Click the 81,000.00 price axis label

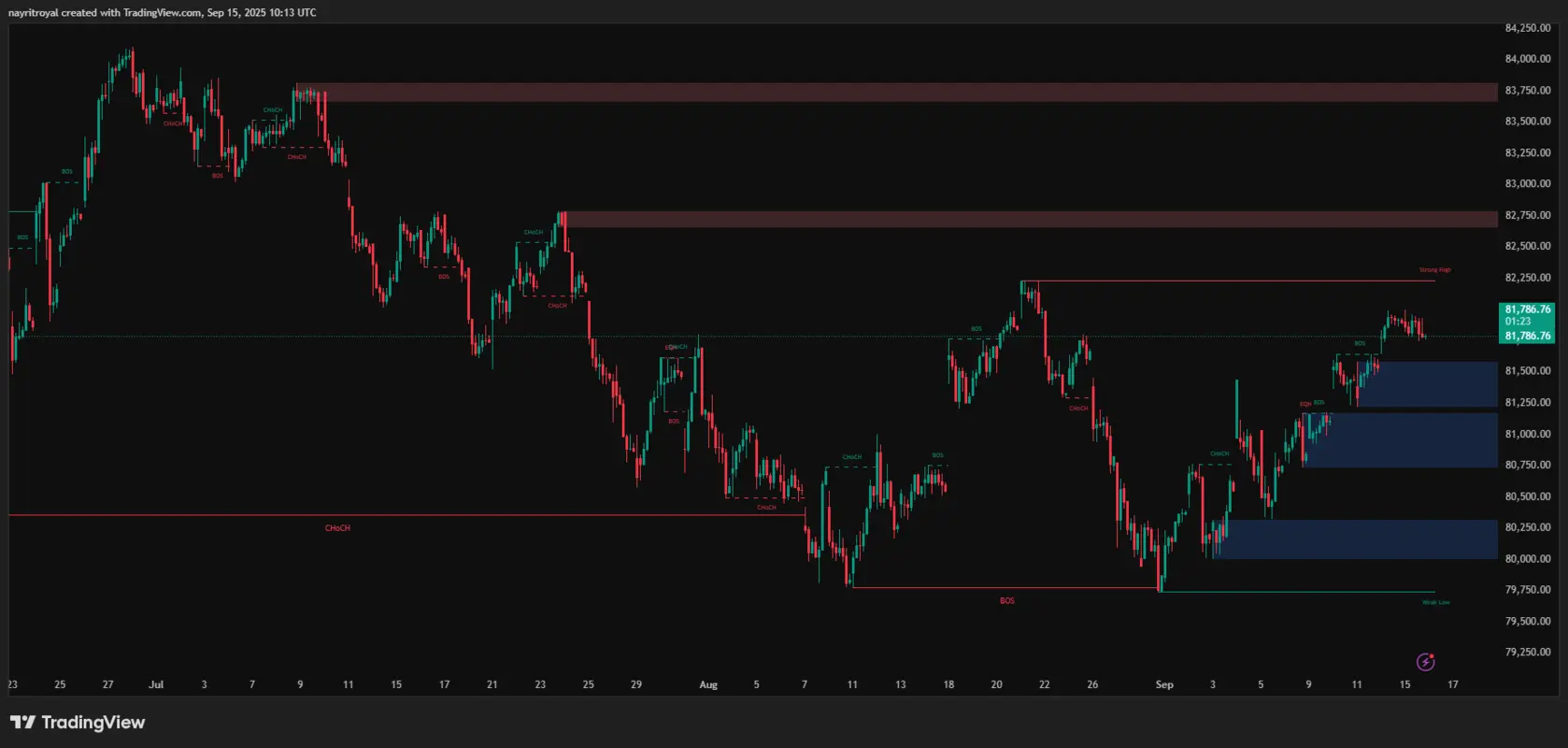(1528, 434)
